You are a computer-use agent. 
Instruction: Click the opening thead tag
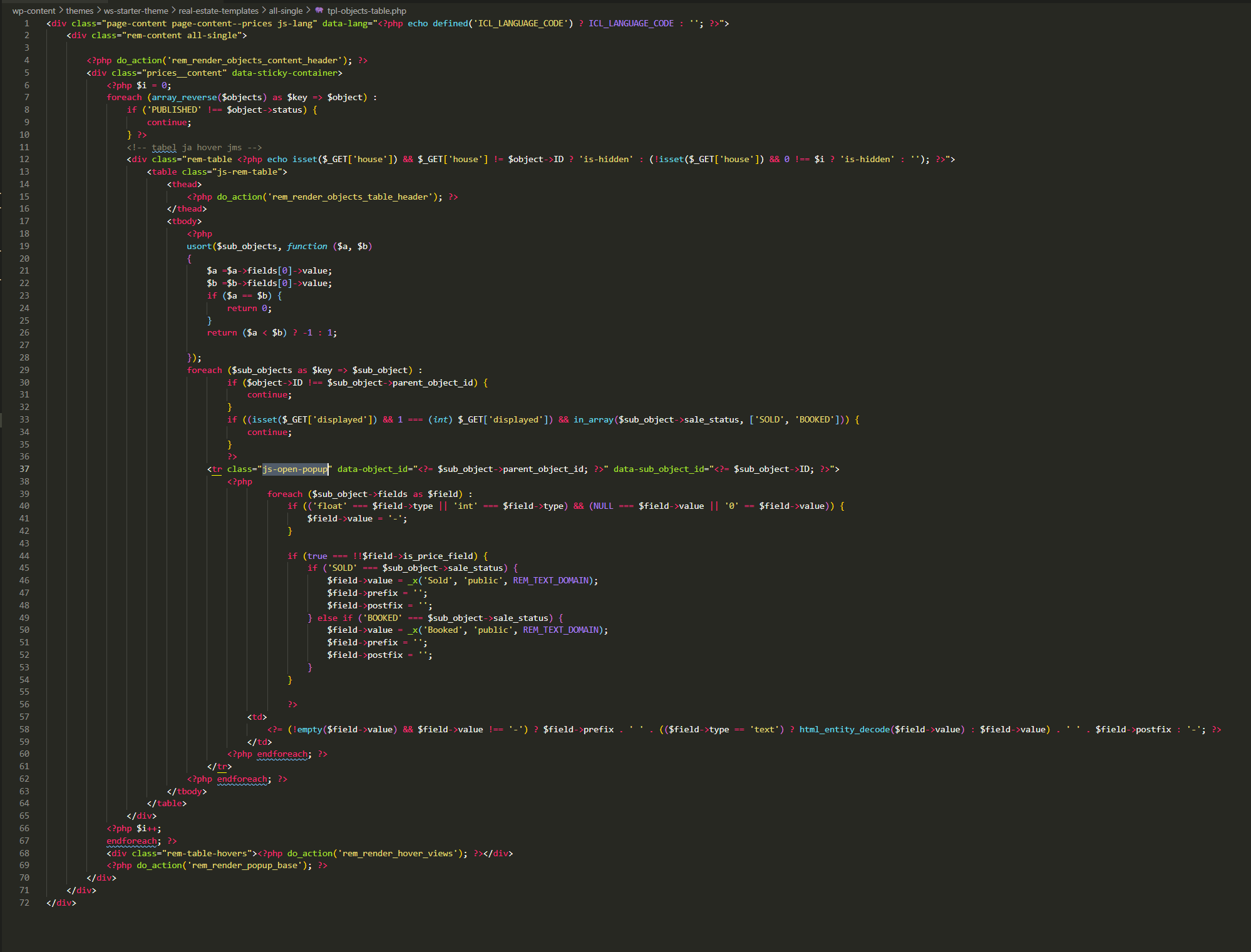coord(184,184)
